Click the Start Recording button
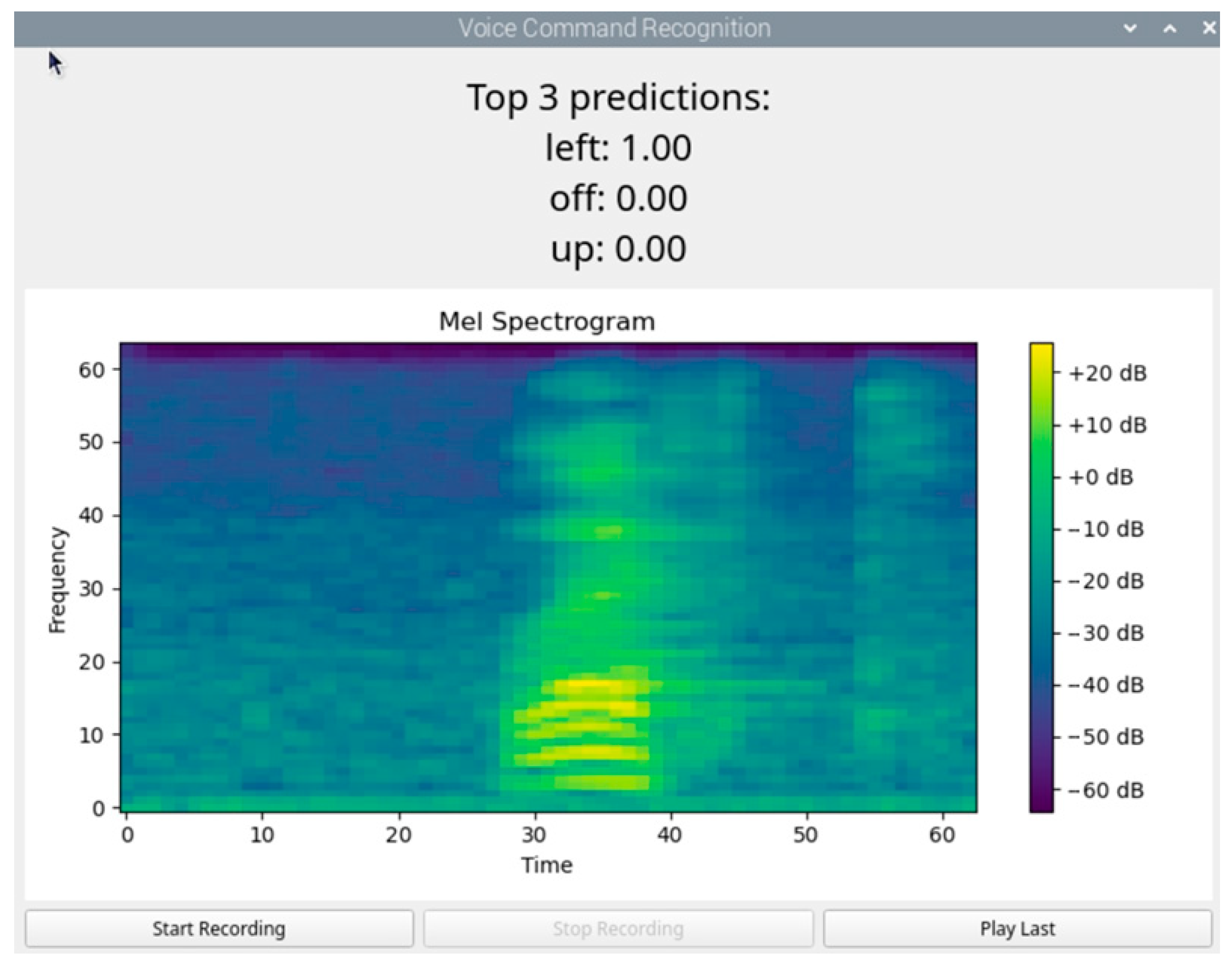This screenshot has width=1232, height=965. coord(219,929)
